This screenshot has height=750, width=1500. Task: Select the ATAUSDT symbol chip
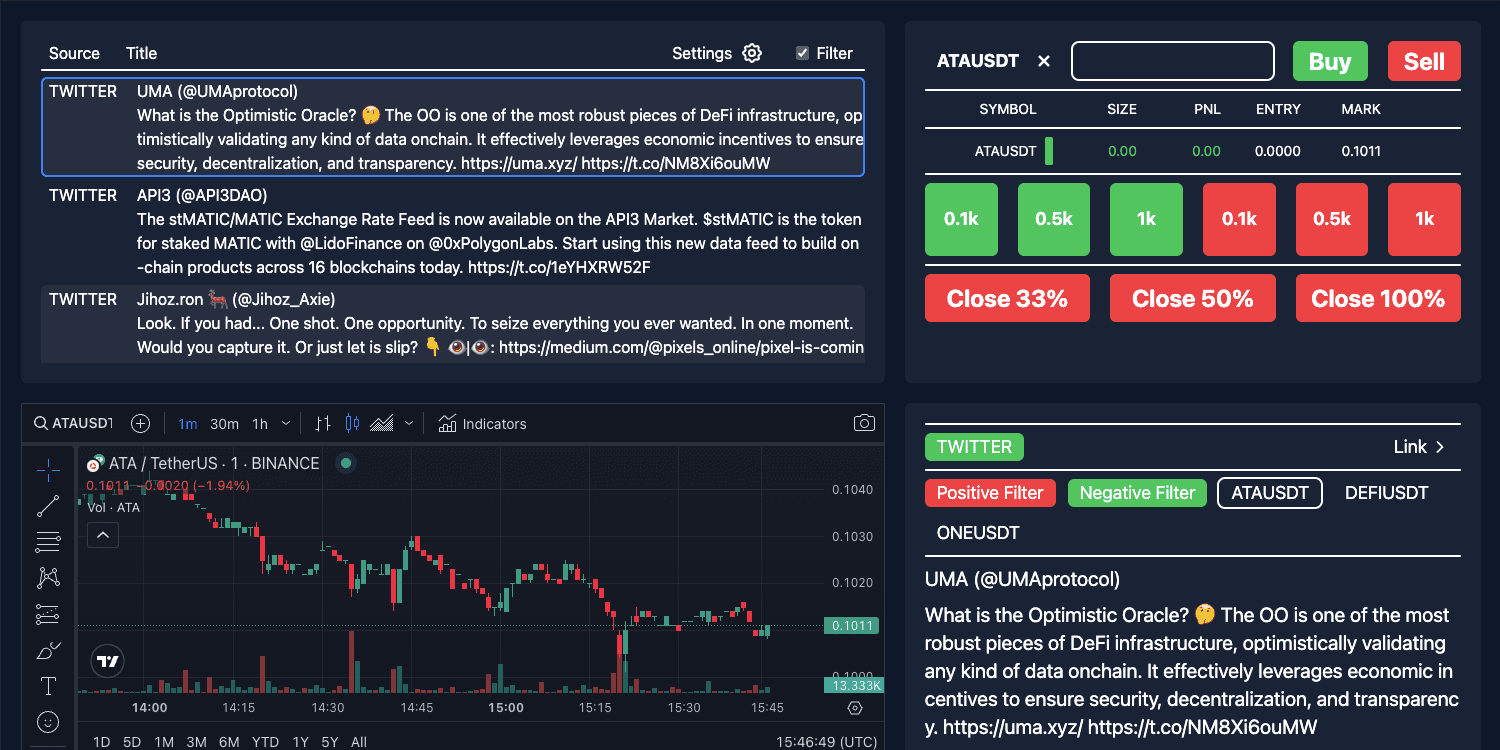pyautogui.click(x=1270, y=493)
